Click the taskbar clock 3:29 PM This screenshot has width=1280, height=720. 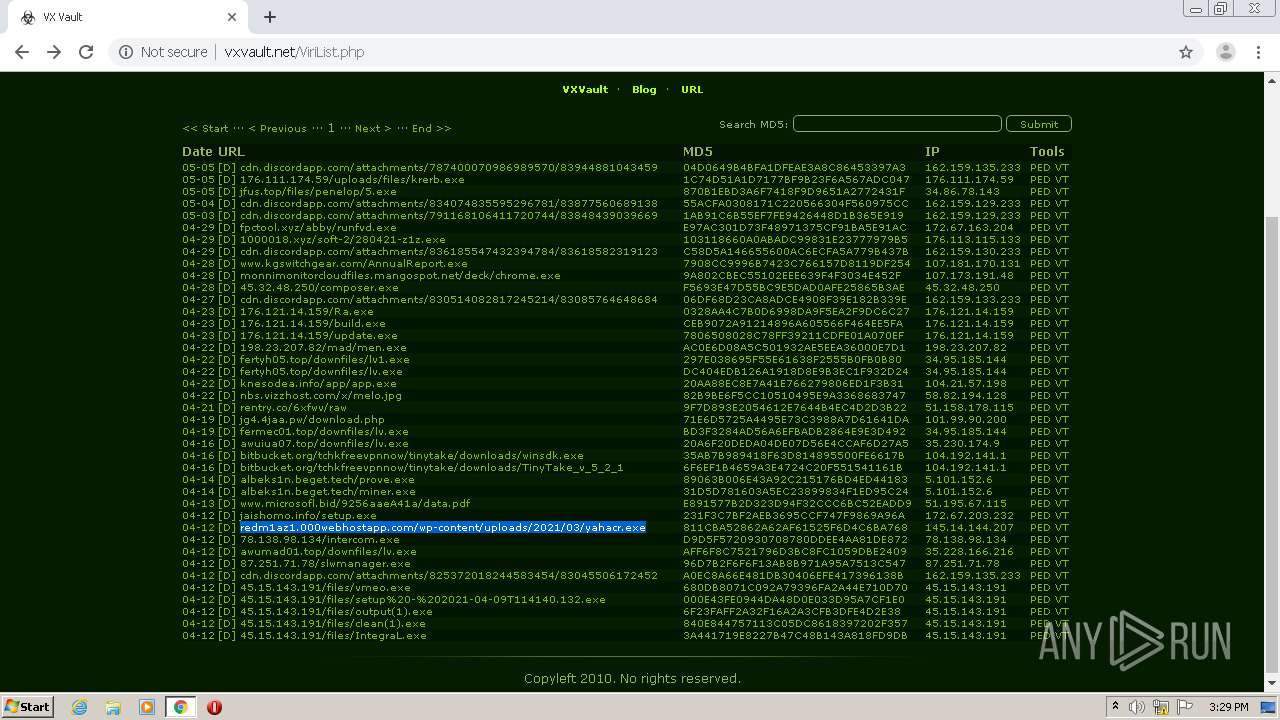tap(1228, 707)
